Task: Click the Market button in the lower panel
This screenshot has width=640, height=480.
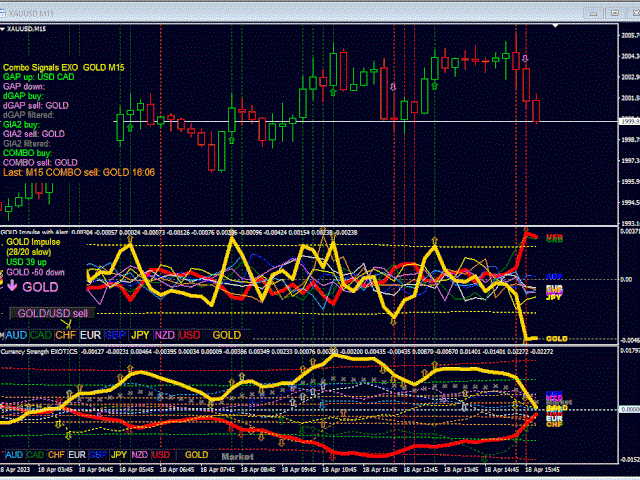Action: click(237, 455)
